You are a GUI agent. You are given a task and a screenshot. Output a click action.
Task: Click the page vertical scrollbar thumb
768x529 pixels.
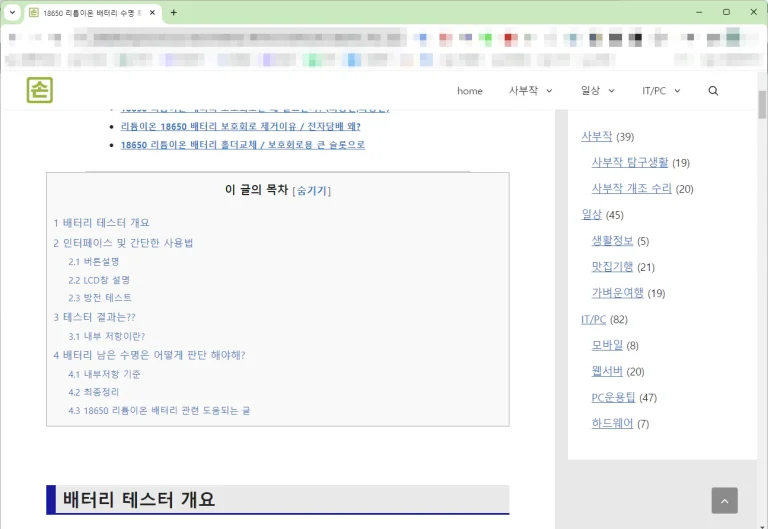762,104
